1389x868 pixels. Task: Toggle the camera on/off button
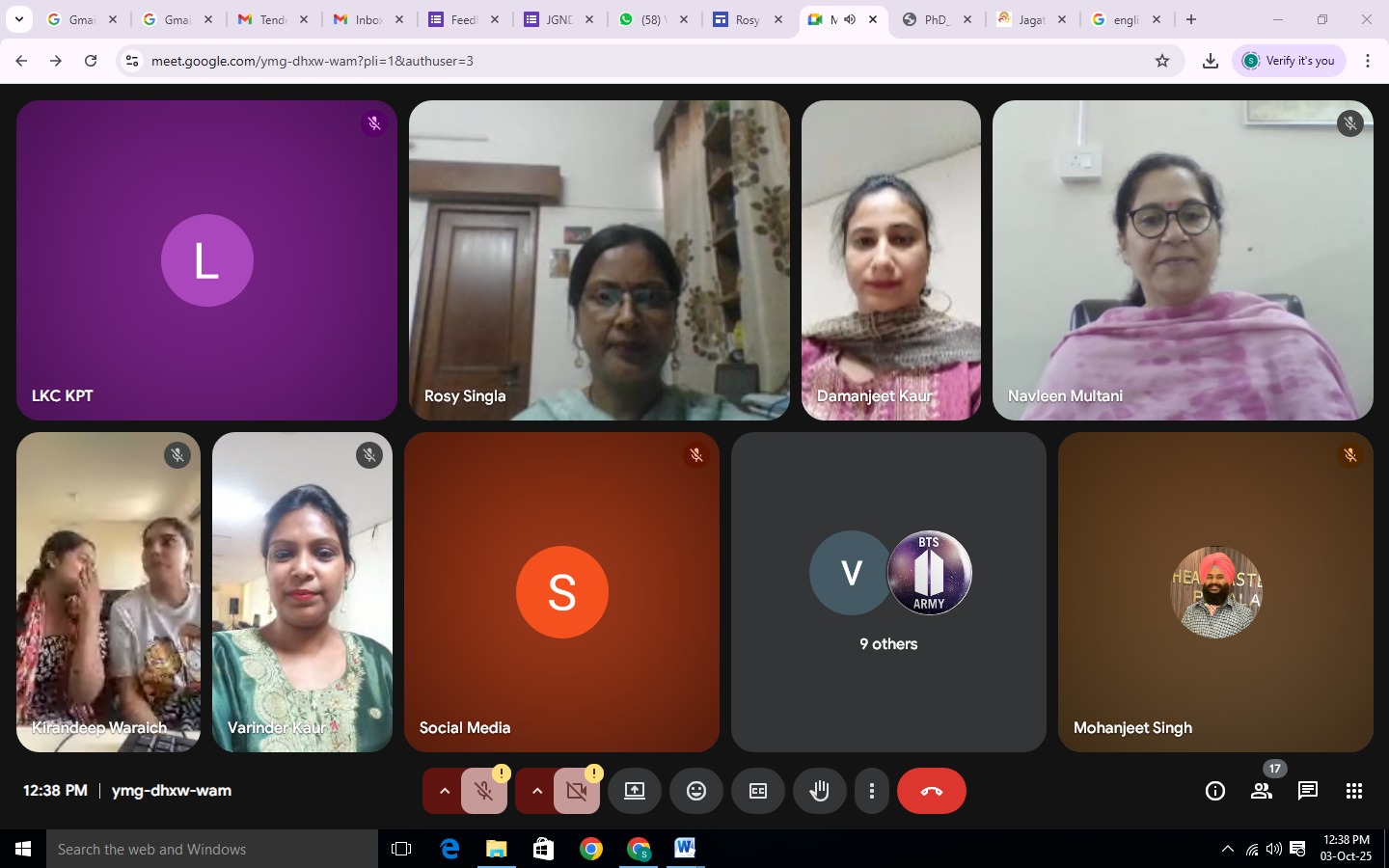point(577,791)
